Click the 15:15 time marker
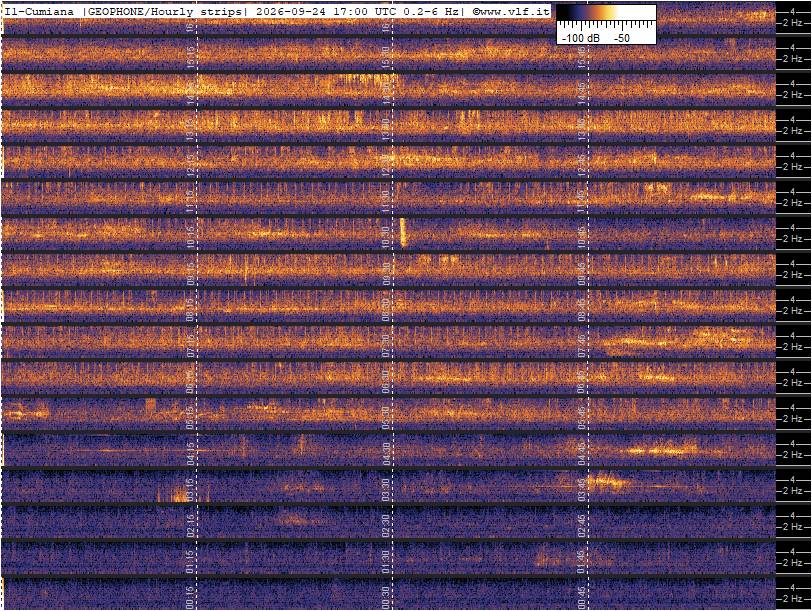This screenshot has height=611, width=812. pos(191,56)
